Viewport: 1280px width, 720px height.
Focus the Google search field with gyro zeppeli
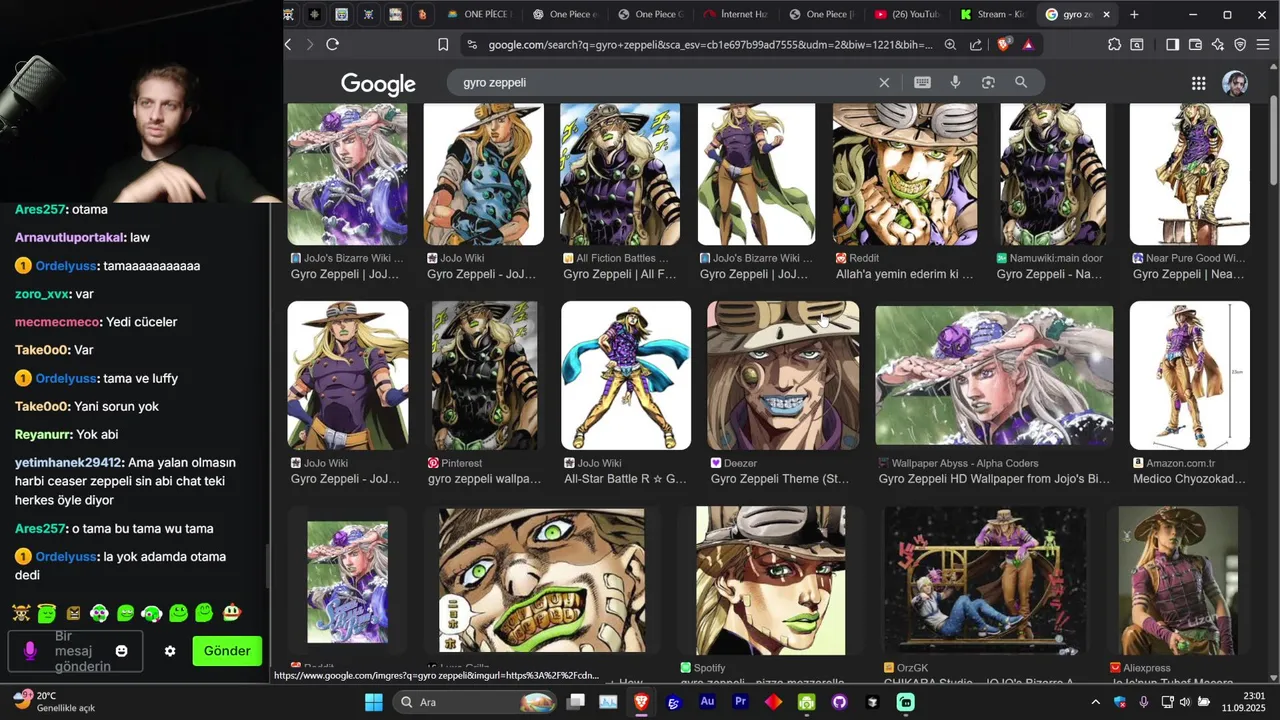click(x=660, y=83)
